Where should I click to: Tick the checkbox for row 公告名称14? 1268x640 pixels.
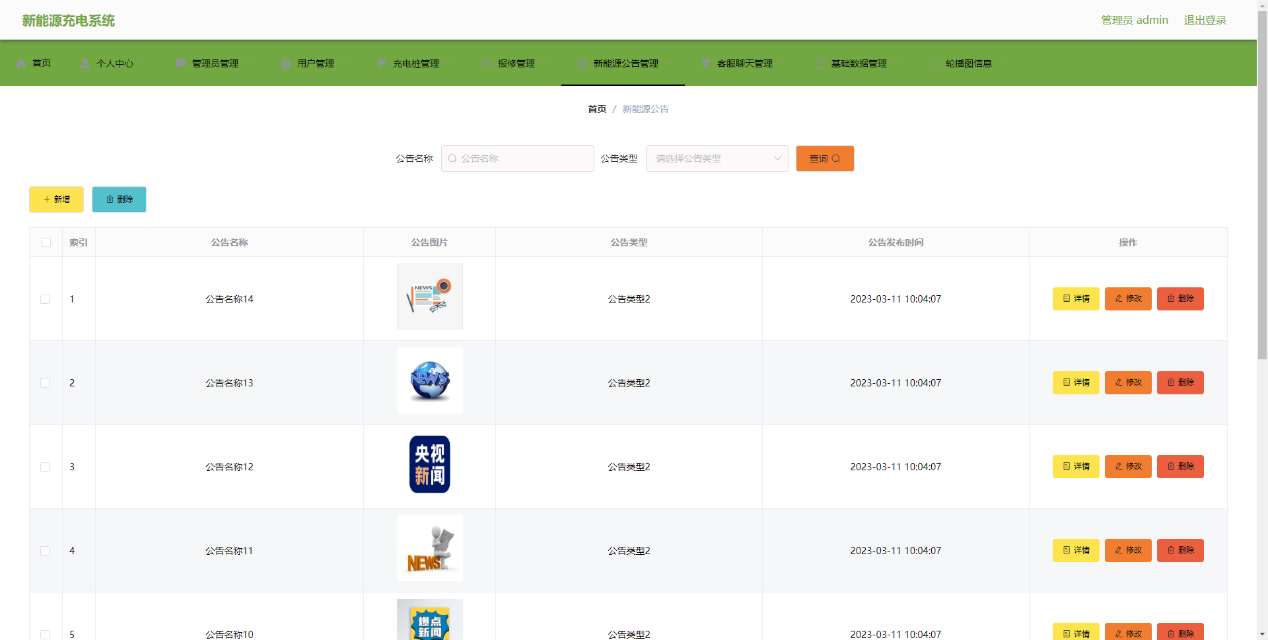coord(45,299)
